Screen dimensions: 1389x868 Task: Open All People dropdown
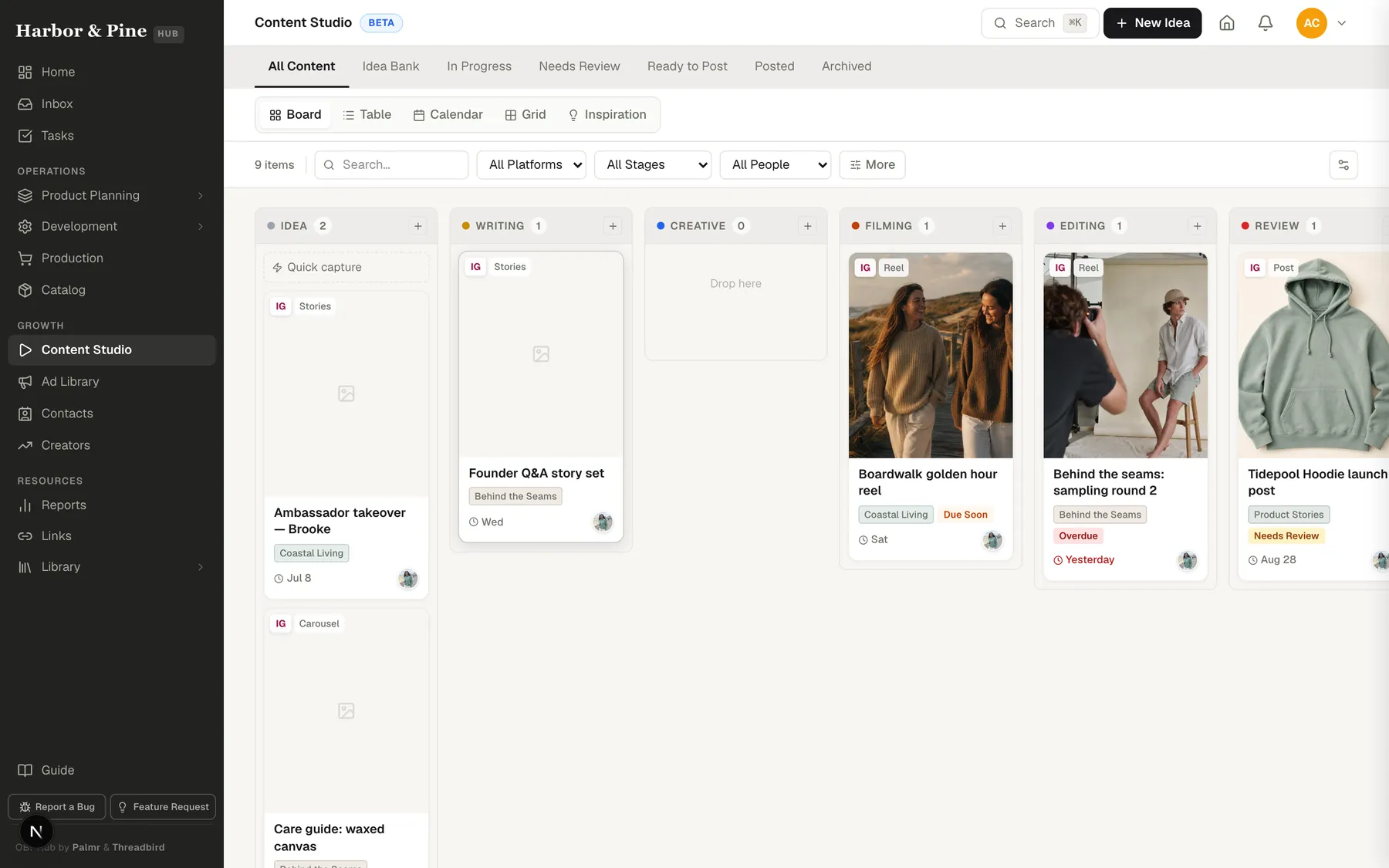(x=776, y=164)
